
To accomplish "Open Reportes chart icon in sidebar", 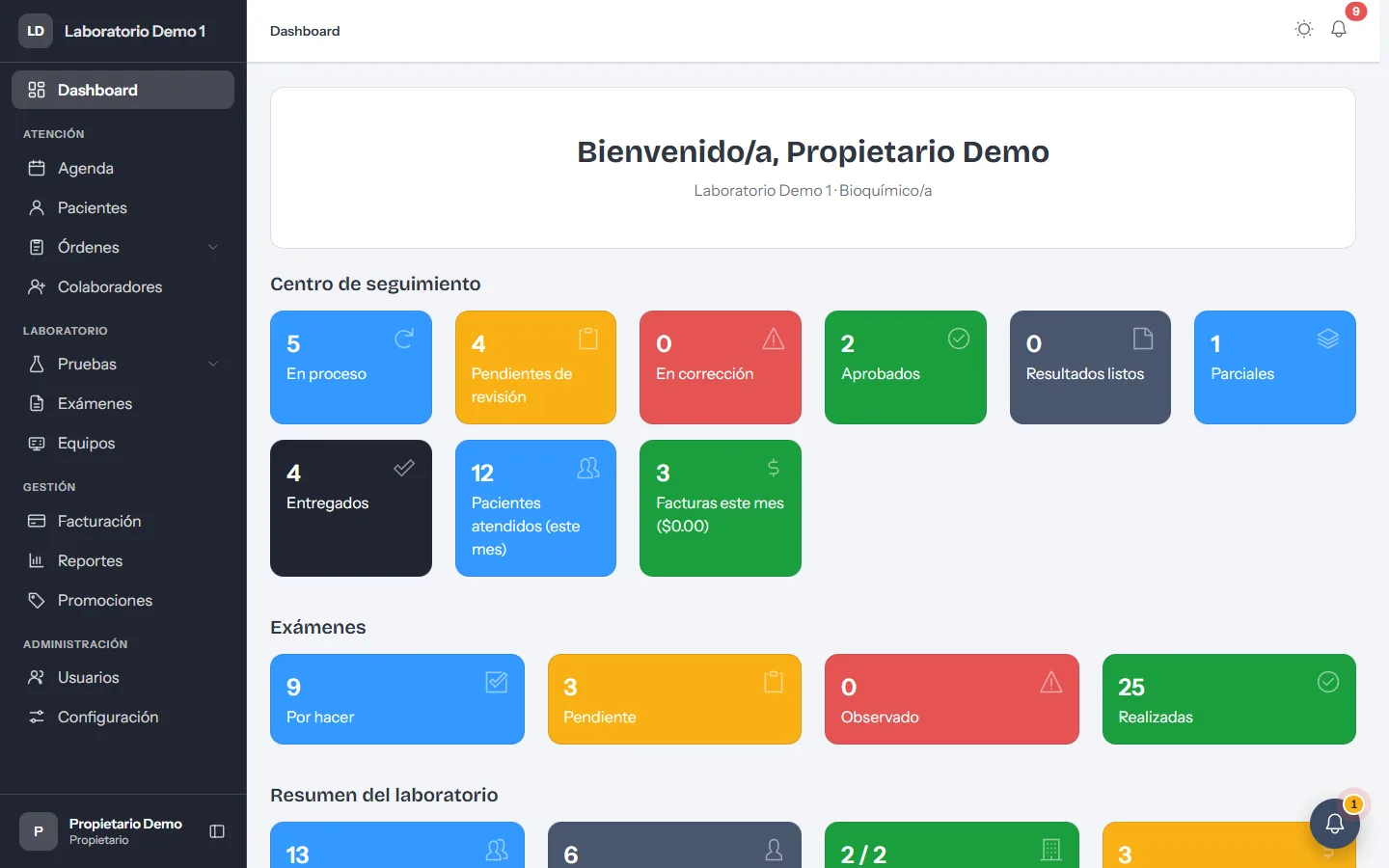I will pyautogui.click(x=37, y=560).
